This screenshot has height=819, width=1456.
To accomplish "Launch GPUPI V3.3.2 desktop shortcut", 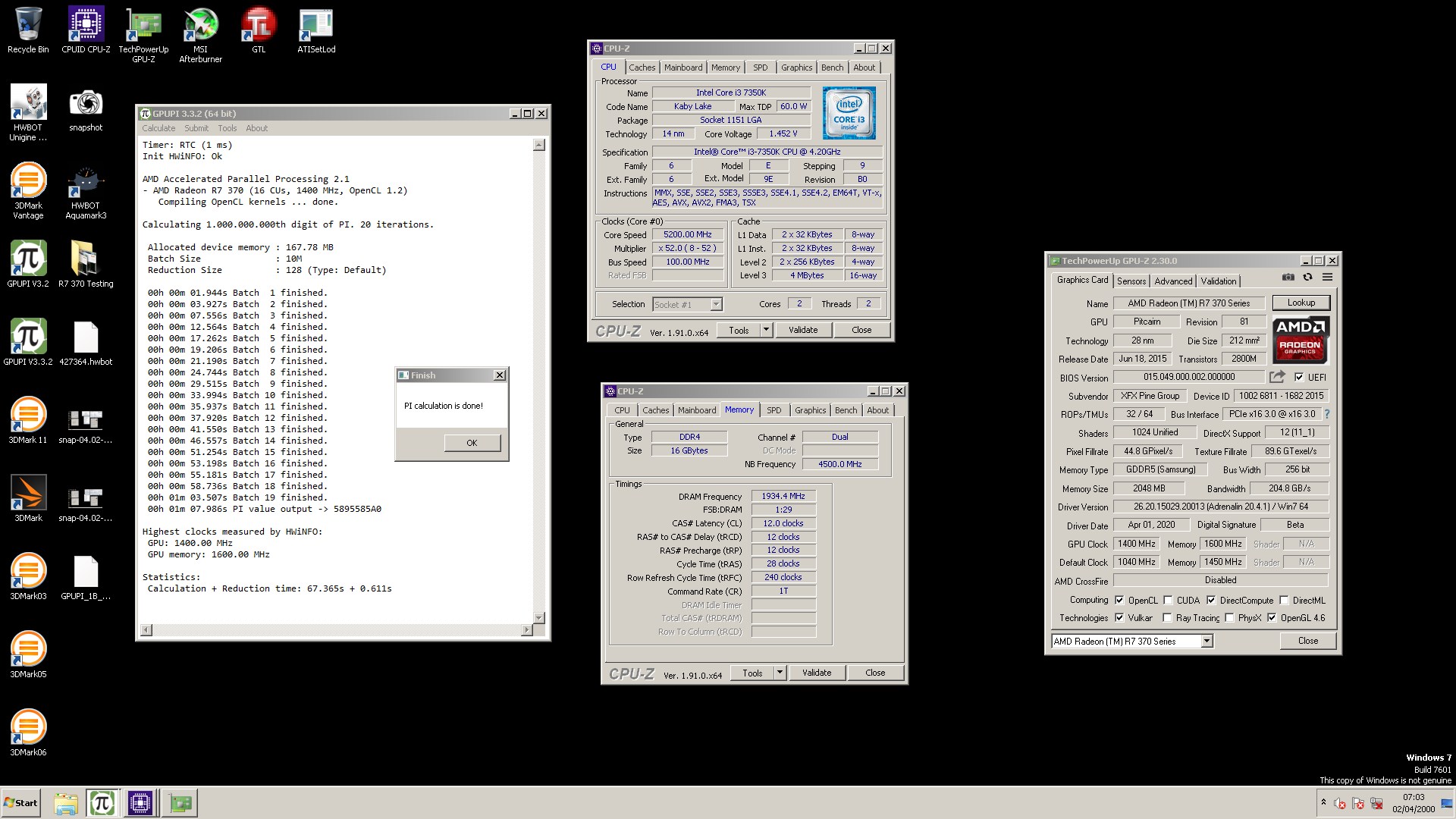I will [x=28, y=343].
